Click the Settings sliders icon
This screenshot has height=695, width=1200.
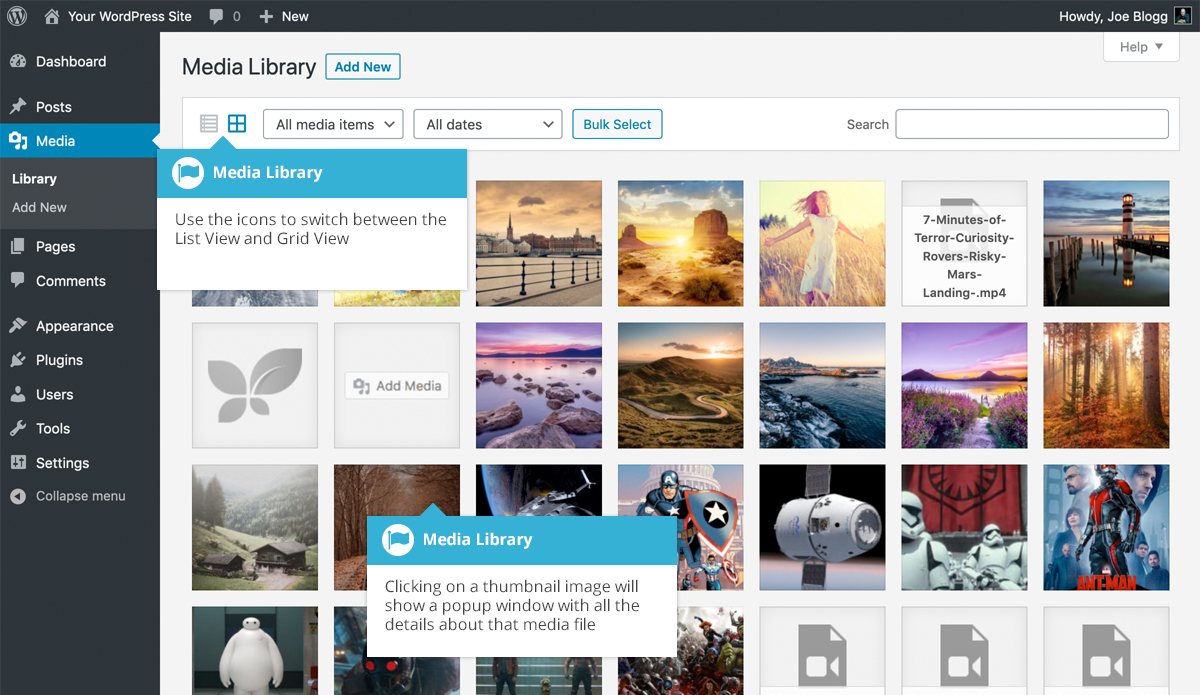18,463
